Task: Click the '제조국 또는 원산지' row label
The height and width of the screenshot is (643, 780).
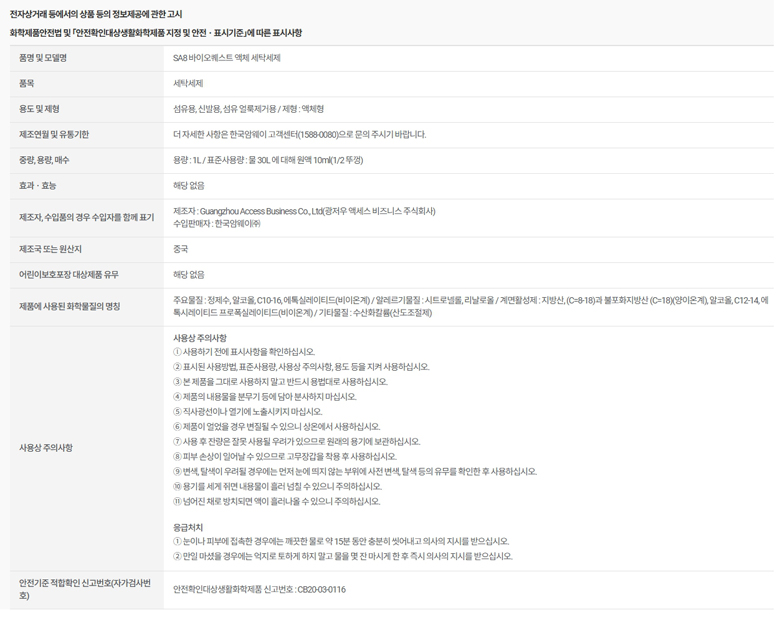Action: pyautogui.click(x=50, y=248)
